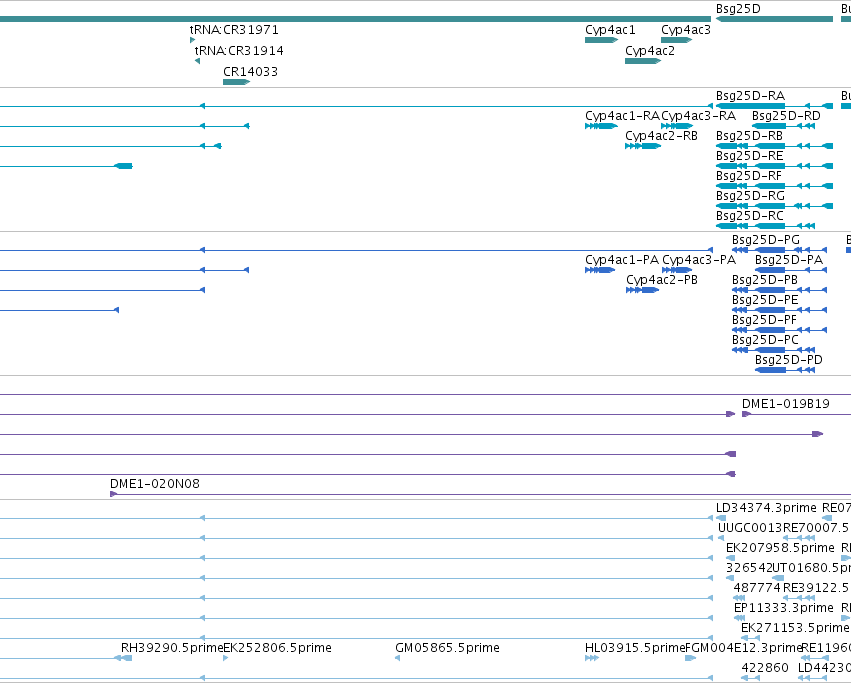Viewport: 851px width, 683px height.
Task: Click the Bsg25D-PA protein feature
Action: point(791,270)
